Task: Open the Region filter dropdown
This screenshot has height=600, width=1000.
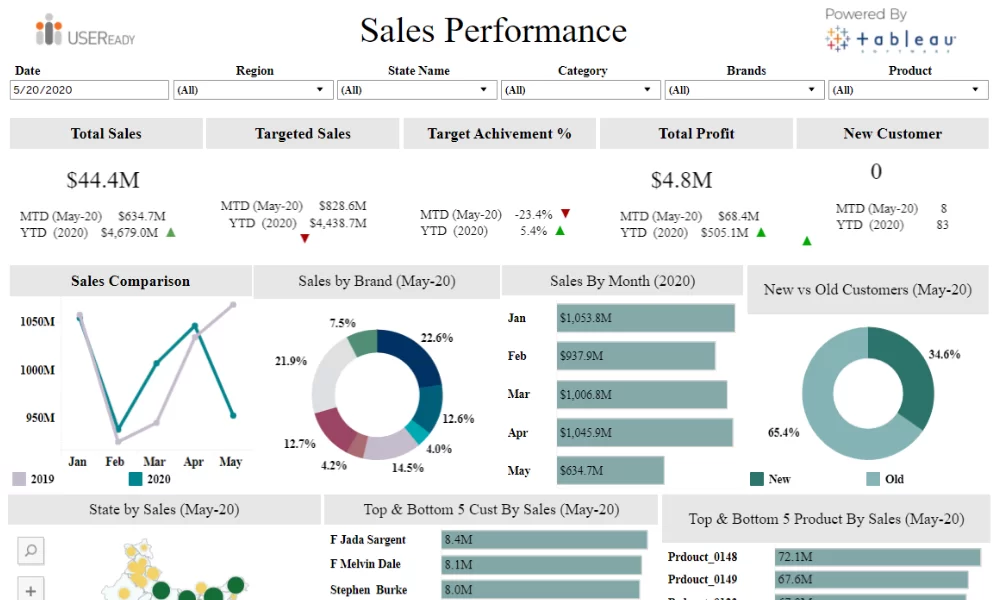Action: (x=253, y=90)
